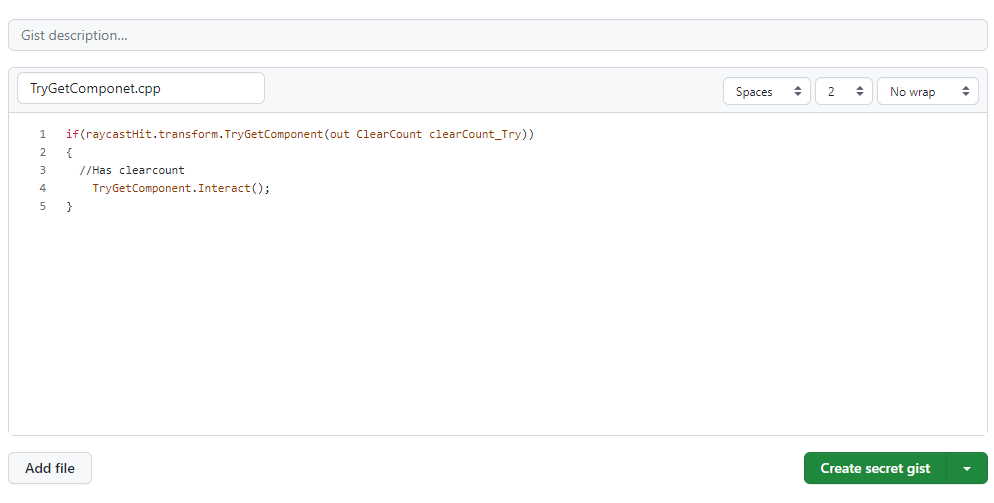
Task: Click the ClearCount type name
Action: pos(389,134)
